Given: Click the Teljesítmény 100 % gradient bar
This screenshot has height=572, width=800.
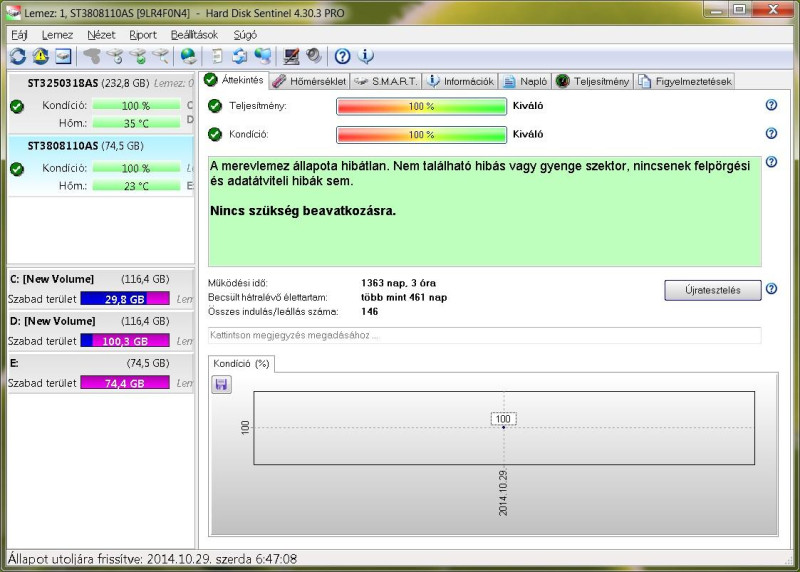Looking at the screenshot, I should (x=421, y=106).
